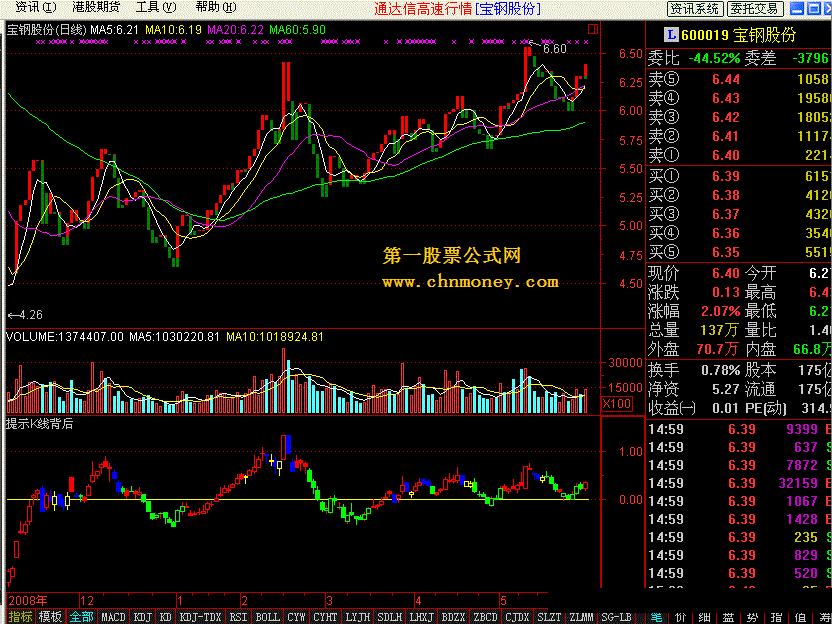The image size is (832, 624).
Task: Switch to the 势 tab
Action: 752,617
